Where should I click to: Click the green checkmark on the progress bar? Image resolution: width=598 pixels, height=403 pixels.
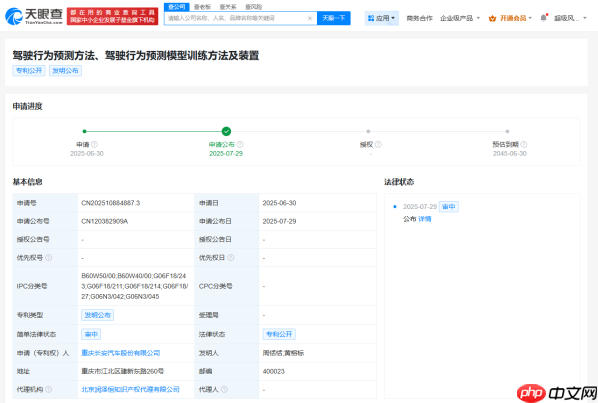pos(226,131)
